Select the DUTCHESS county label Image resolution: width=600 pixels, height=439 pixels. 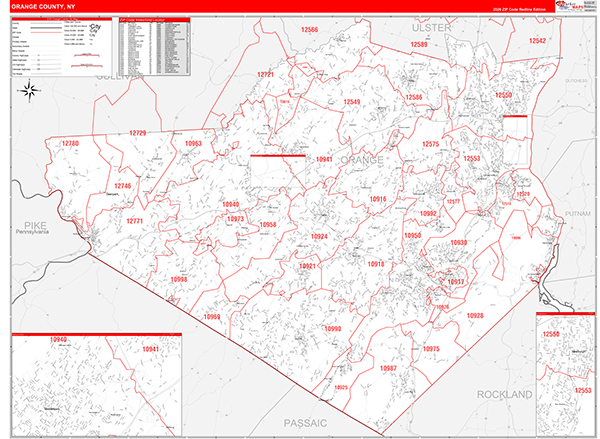pos(576,81)
